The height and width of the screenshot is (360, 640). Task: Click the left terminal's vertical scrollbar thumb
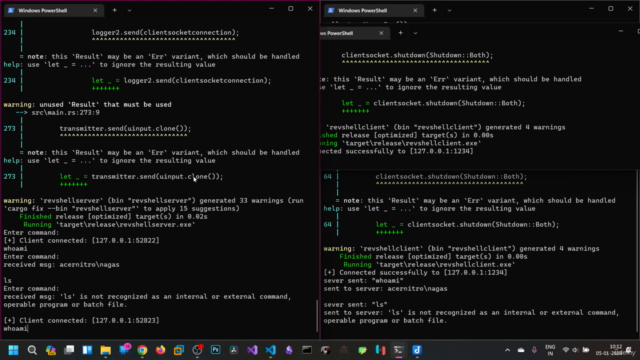pos(317,316)
